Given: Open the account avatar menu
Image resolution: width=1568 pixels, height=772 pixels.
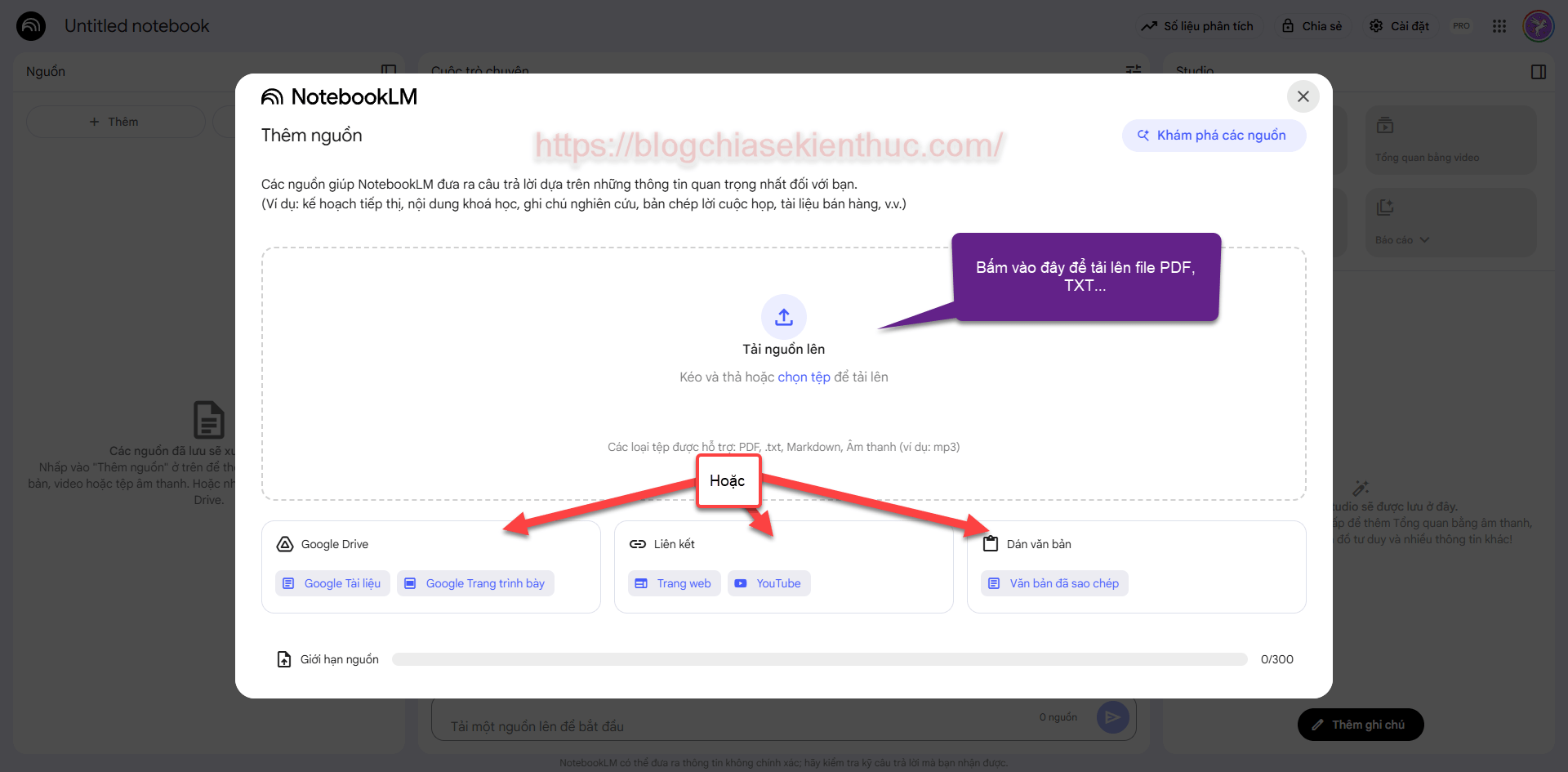Looking at the screenshot, I should [x=1539, y=26].
